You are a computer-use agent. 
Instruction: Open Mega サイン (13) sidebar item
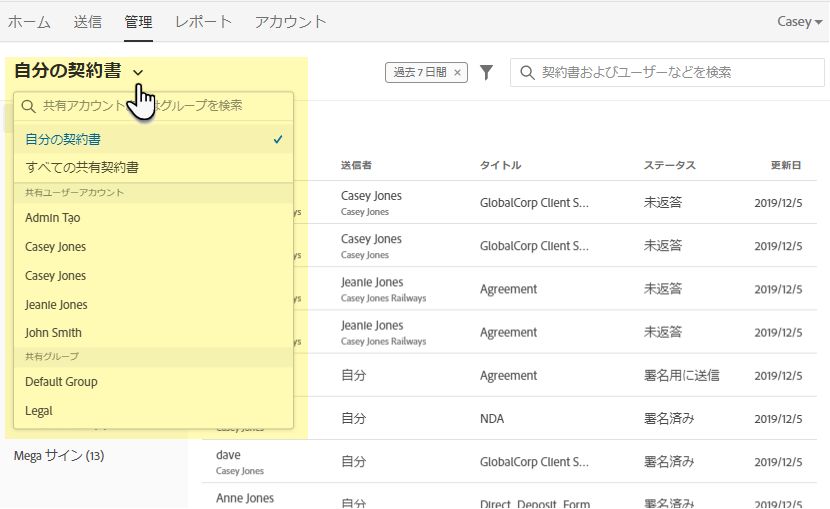coord(59,456)
